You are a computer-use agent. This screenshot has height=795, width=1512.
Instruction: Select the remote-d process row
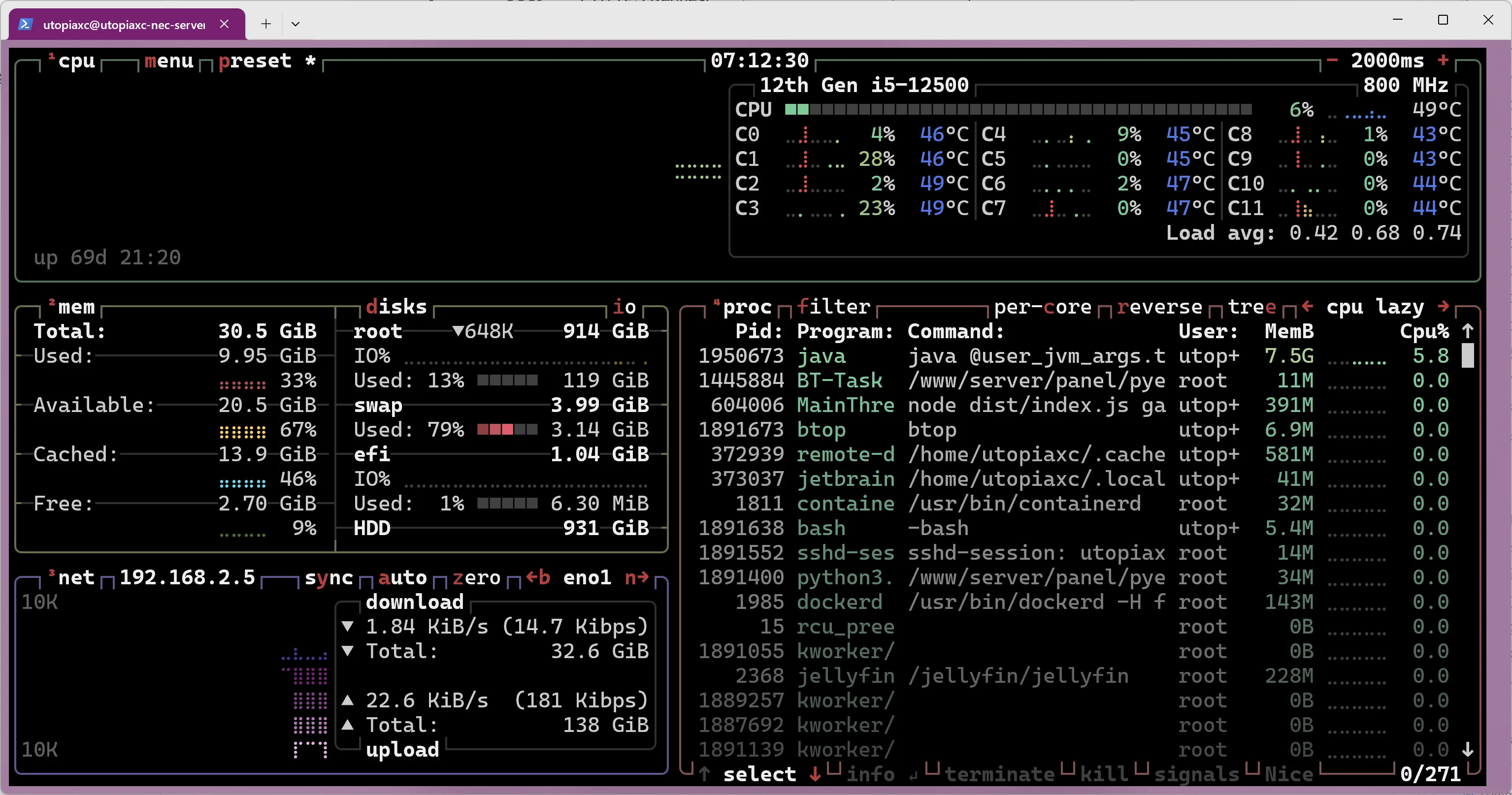[1074, 454]
